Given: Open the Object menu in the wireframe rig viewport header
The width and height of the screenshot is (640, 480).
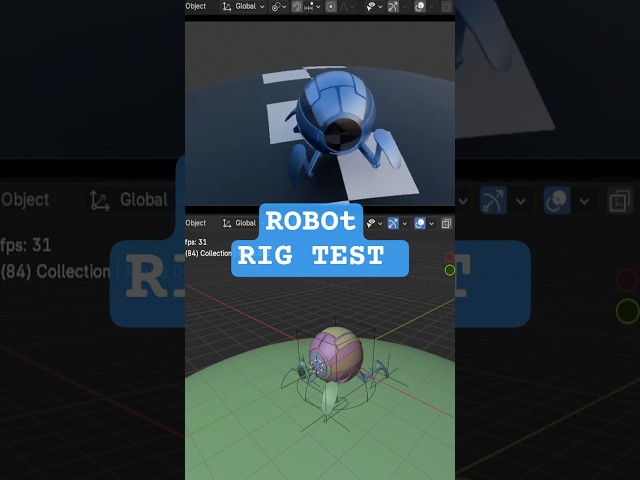Looking at the screenshot, I should click(x=196, y=223).
